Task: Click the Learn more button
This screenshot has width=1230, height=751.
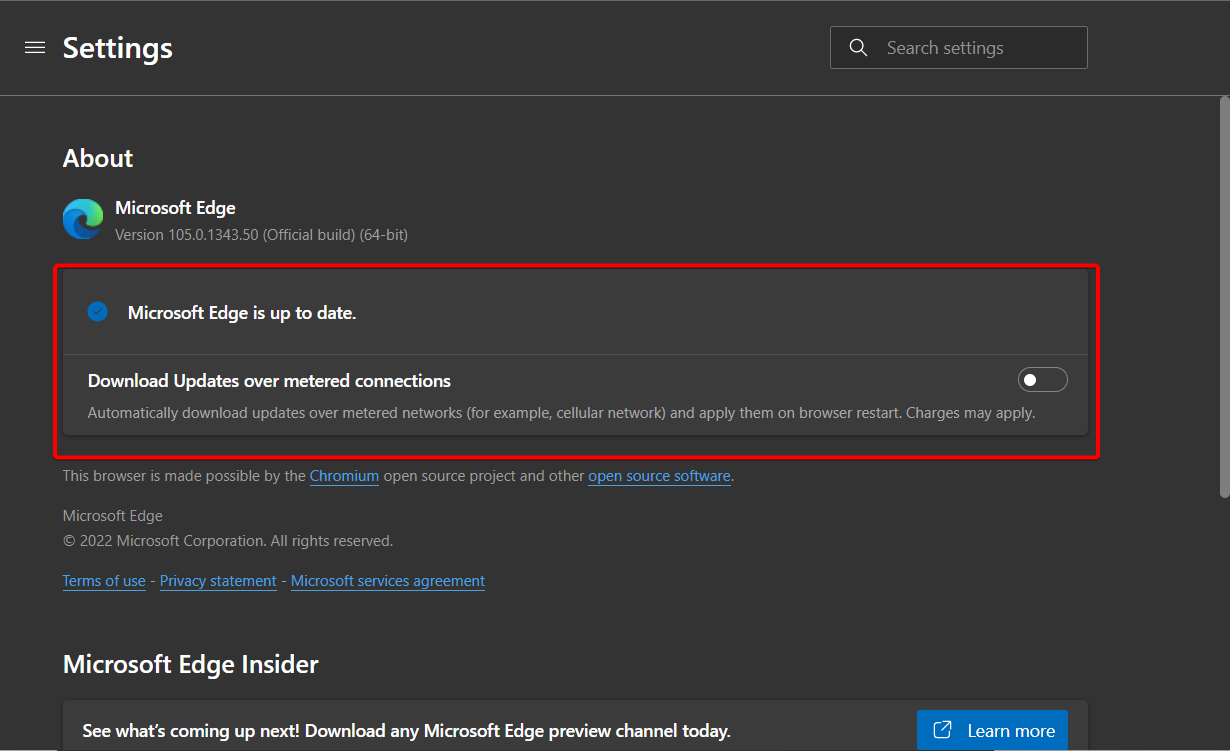Action: click(992, 731)
